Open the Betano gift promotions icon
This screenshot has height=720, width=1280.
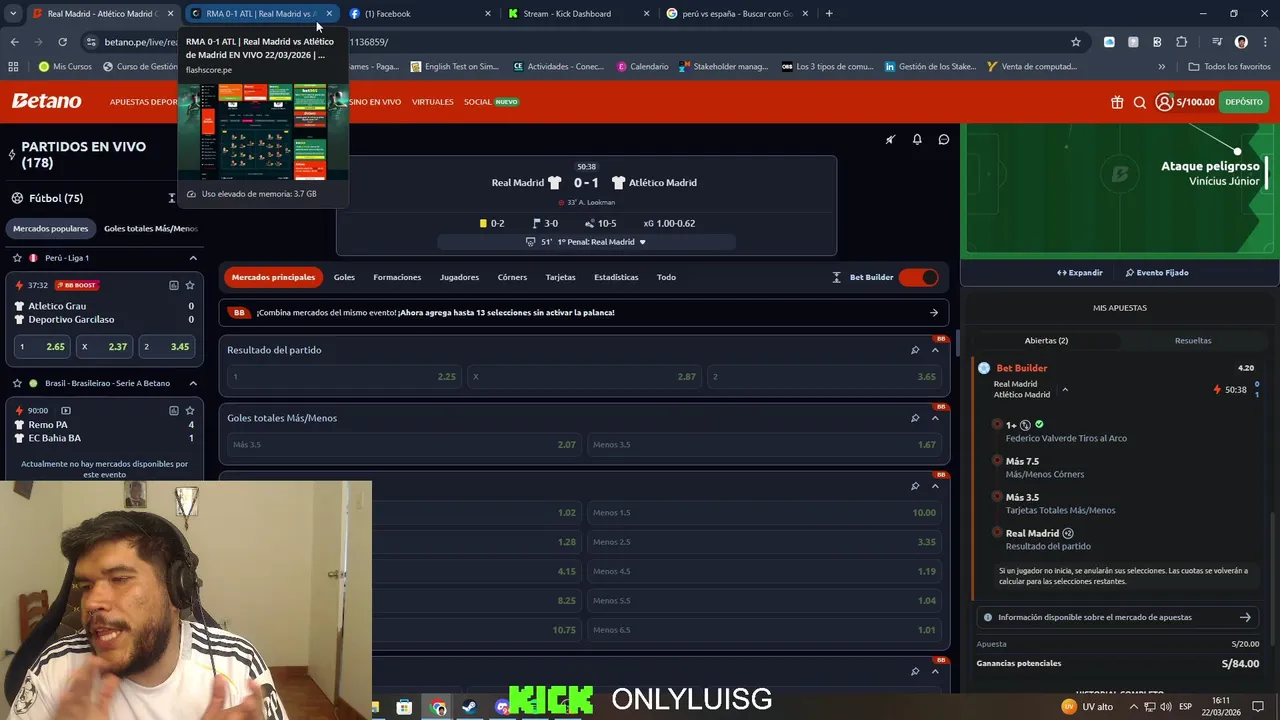[x=1117, y=102]
